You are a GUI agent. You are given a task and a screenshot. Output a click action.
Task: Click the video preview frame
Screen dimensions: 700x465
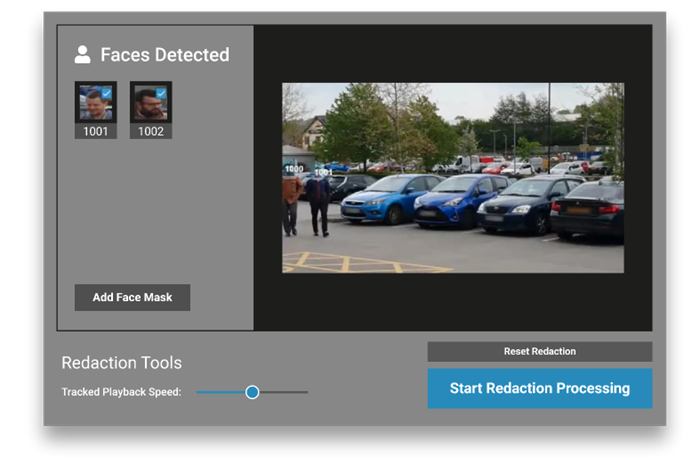point(453,178)
